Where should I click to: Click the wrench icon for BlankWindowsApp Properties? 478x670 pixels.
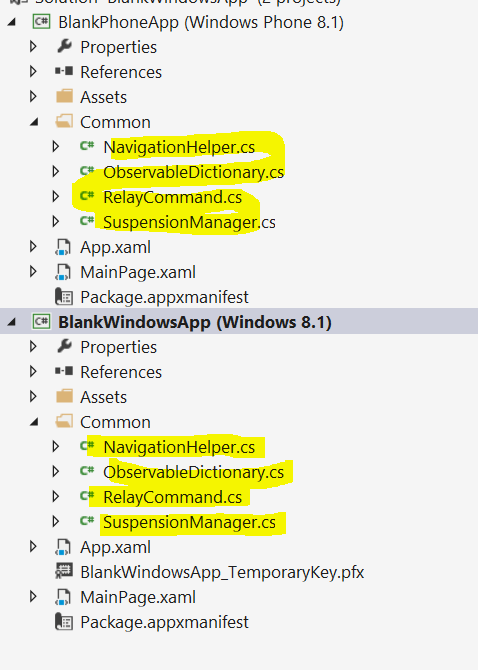coord(64,347)
